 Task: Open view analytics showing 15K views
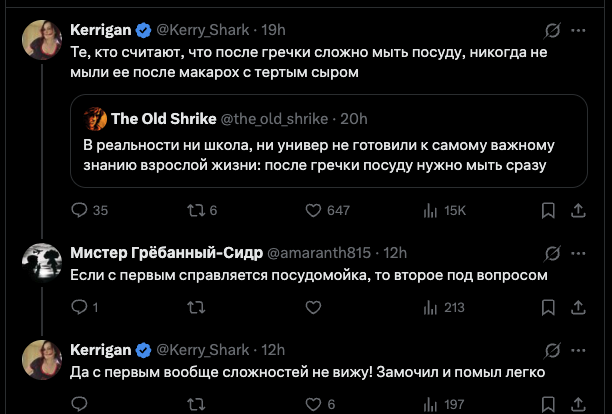[432, 211]
